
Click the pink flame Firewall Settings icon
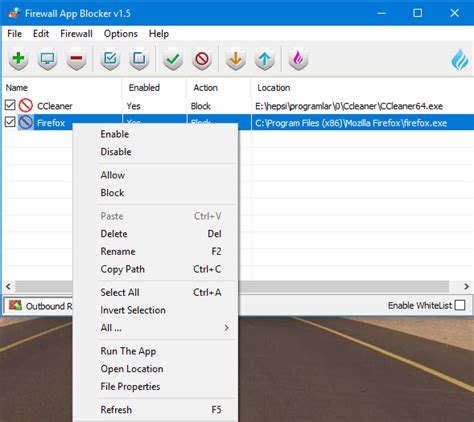click(x=298, y=59)
